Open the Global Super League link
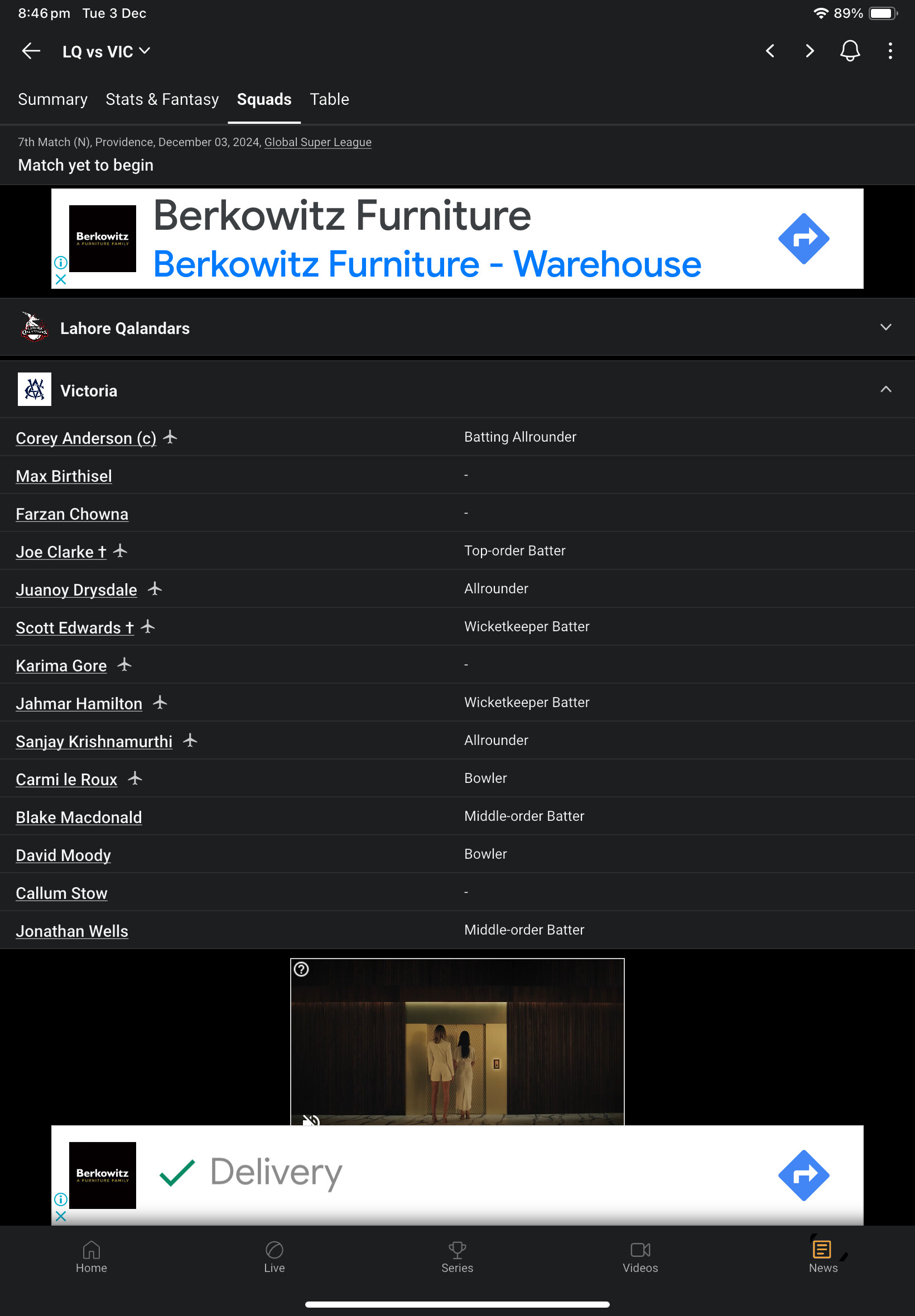 [317, 142]
